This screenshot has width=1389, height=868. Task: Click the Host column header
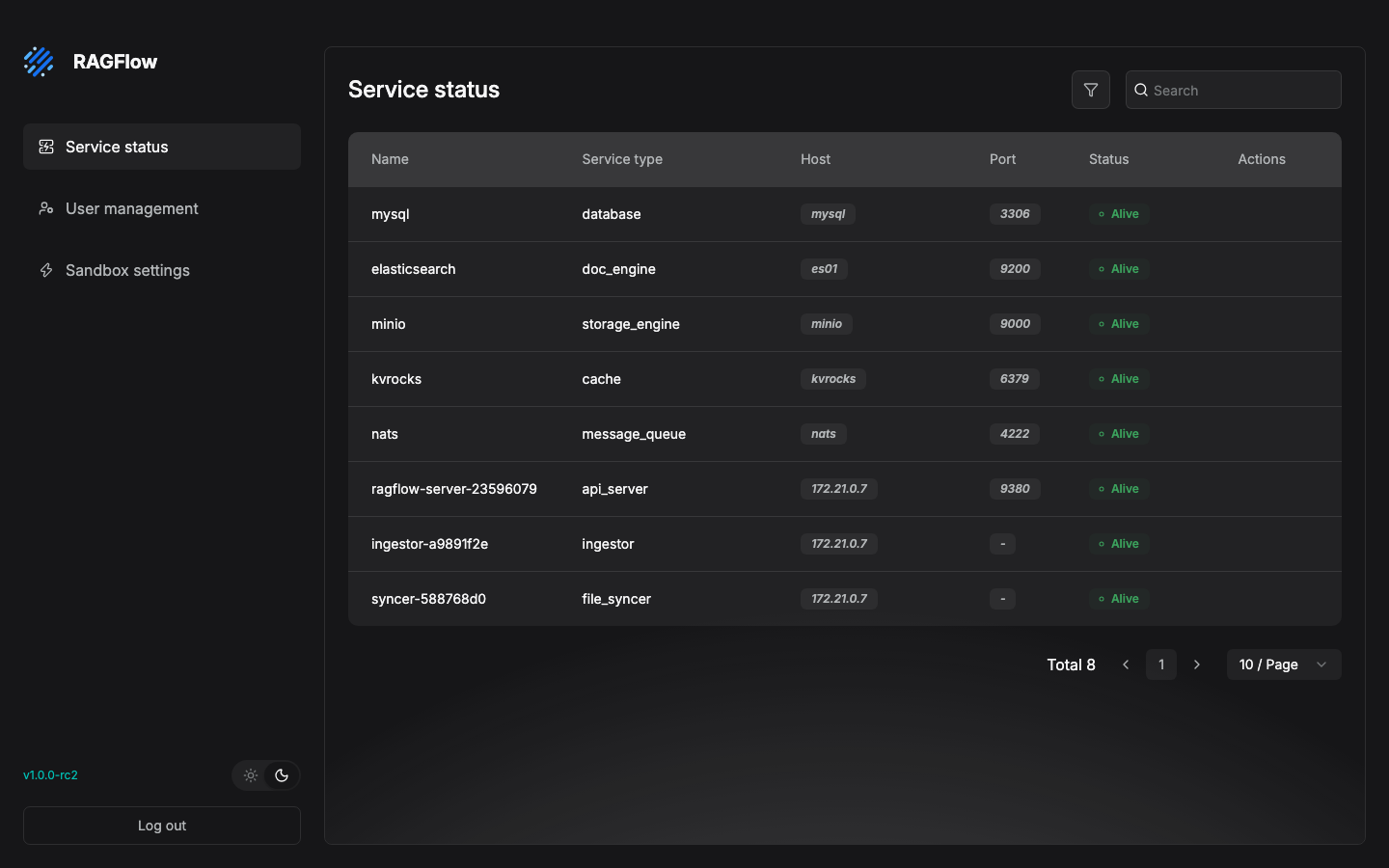[x=815, y=159]
